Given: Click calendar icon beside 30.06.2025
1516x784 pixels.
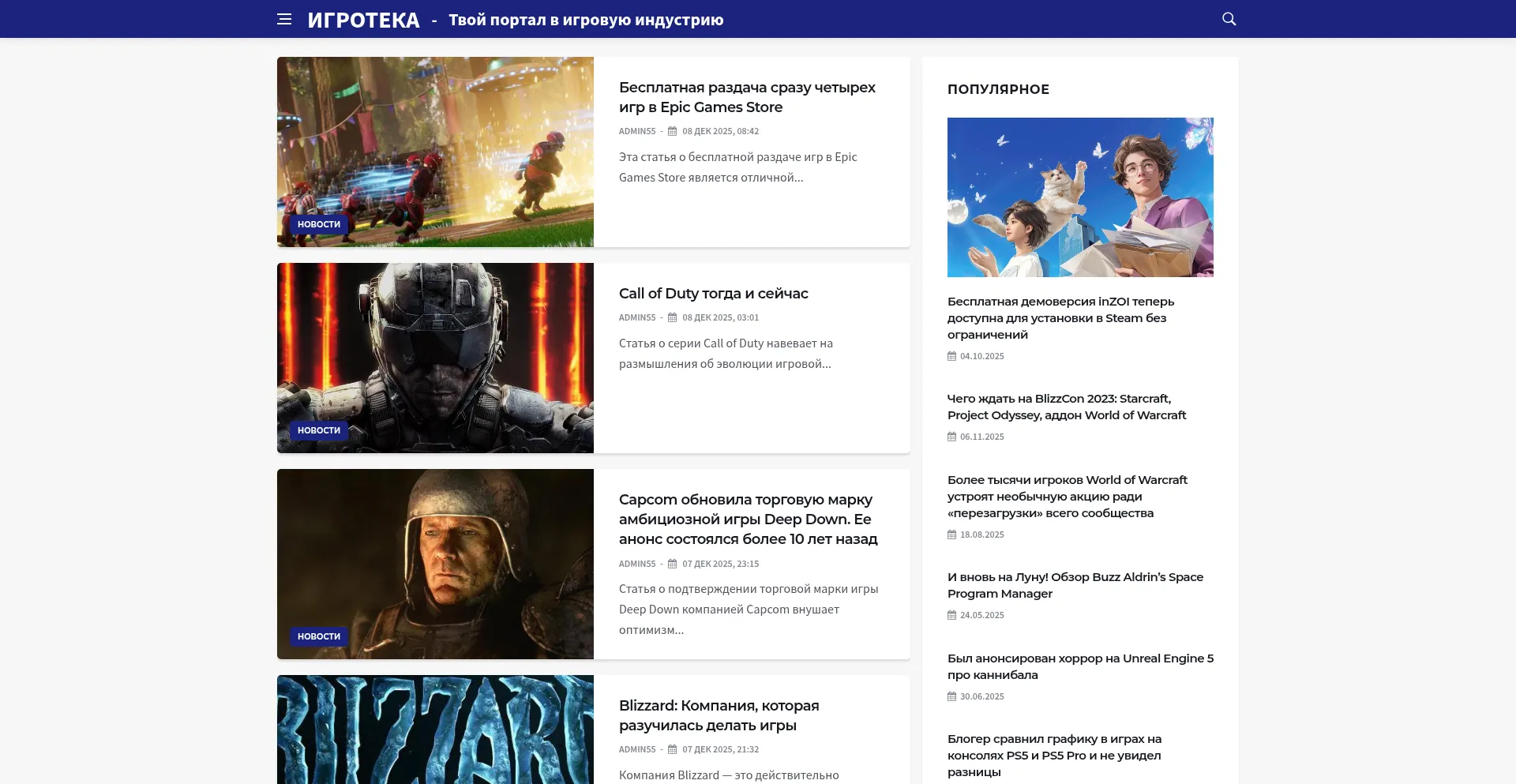Looking at the screenshot, I should click(x=952, y=696).
